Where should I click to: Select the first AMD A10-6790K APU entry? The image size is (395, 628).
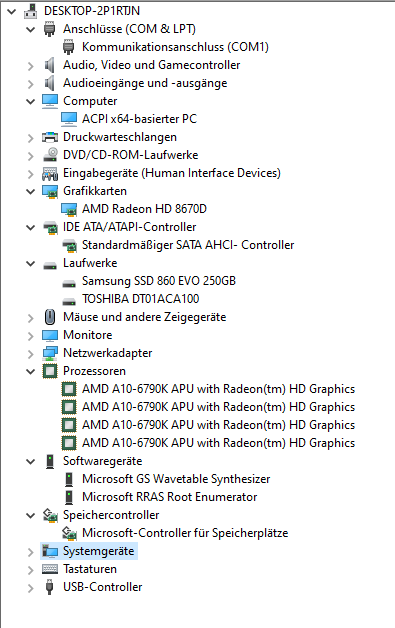pos(218,389)
